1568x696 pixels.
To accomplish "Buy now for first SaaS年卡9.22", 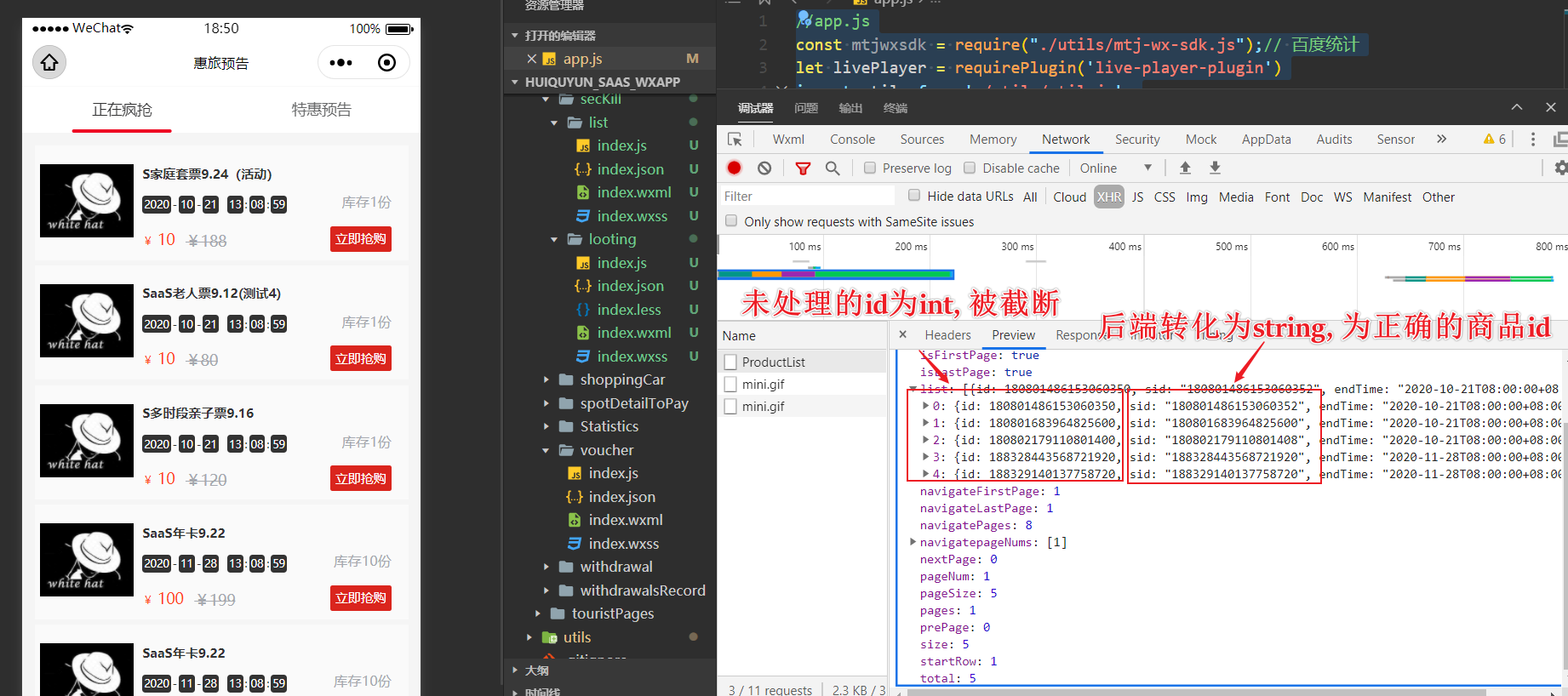I will coord(361,598).
